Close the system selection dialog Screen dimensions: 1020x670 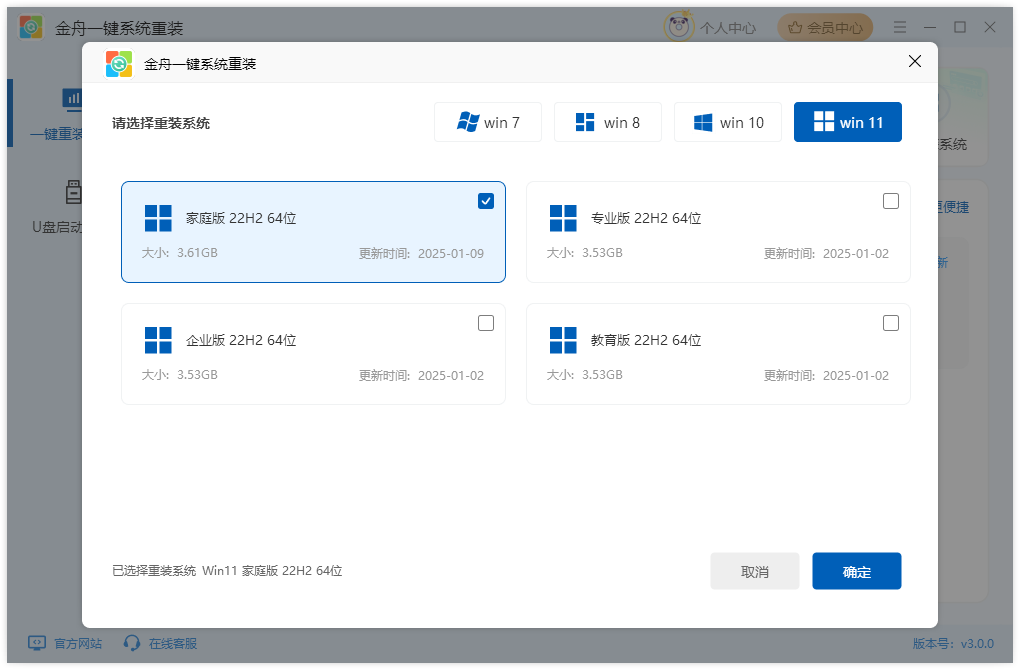point(915,61)
